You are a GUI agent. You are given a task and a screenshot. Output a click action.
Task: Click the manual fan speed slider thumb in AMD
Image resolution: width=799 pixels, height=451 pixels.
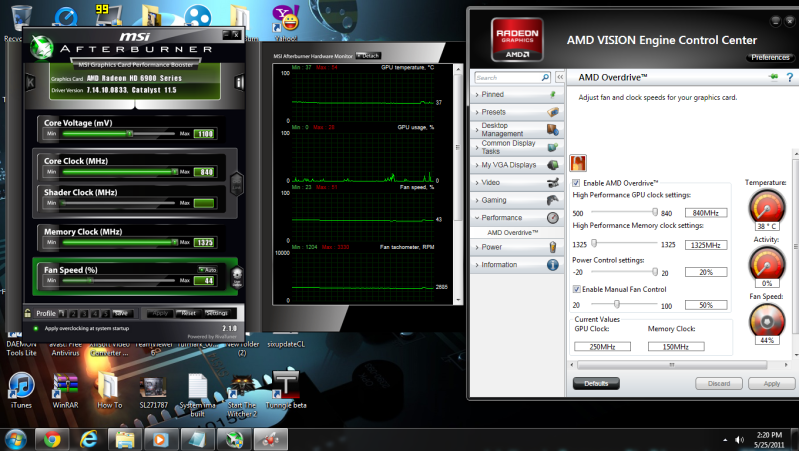pos(617,304)
